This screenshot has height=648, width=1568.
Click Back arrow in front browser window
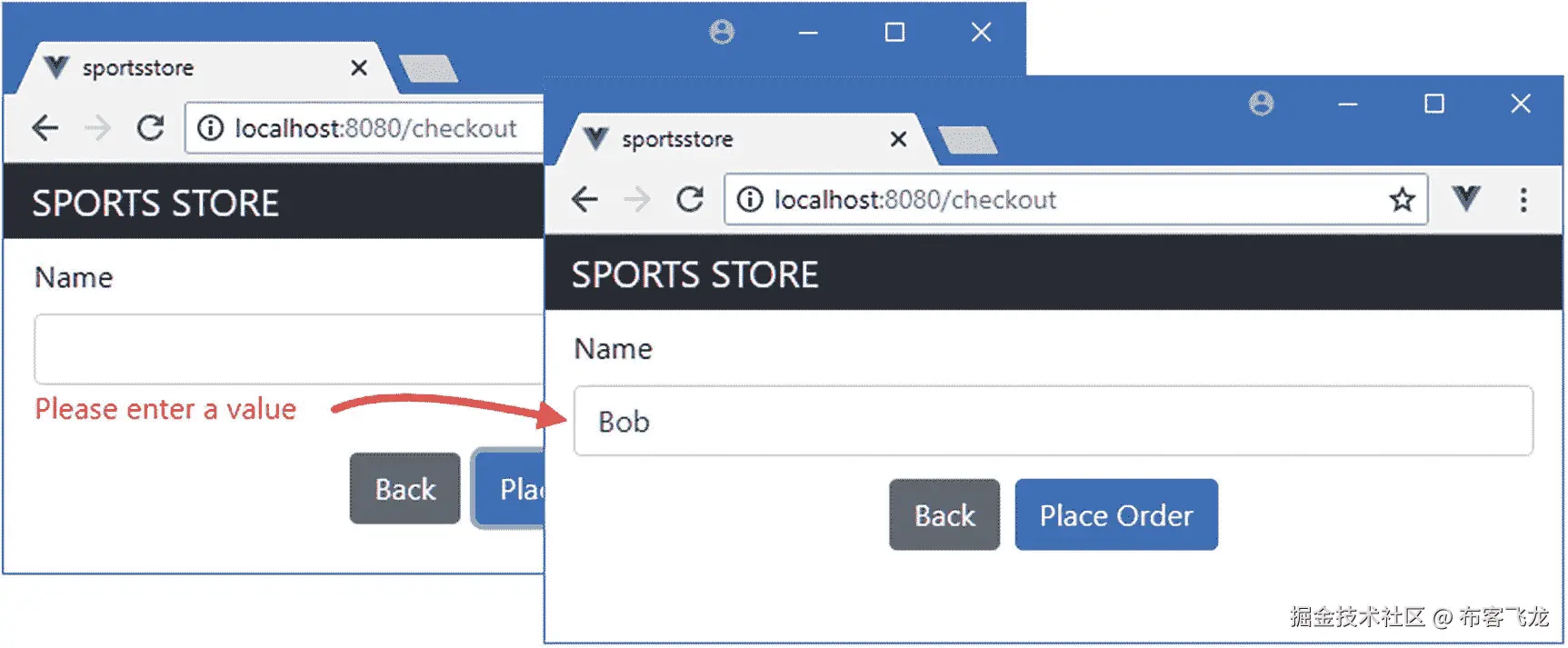(584, 199)
